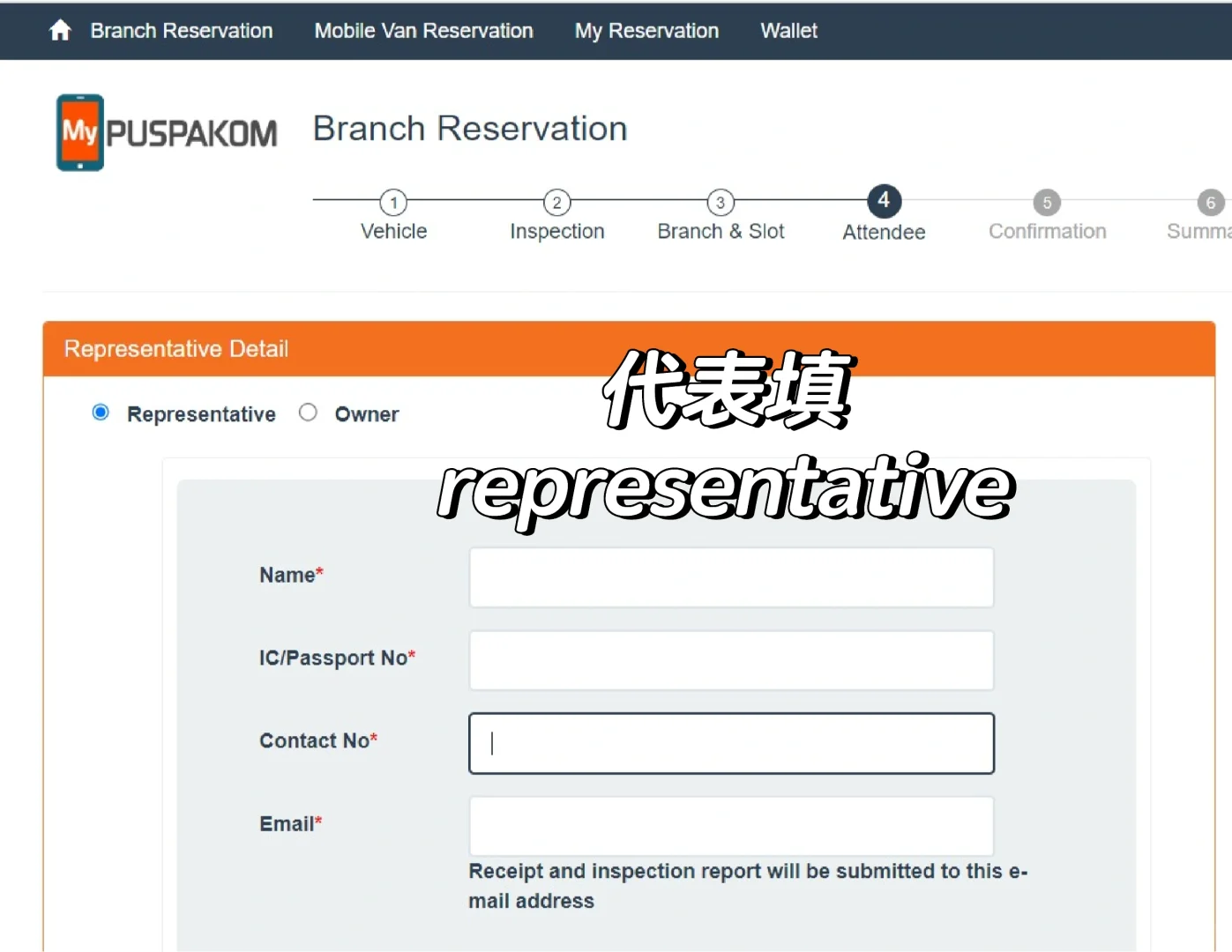
Task: Click the receipt and inspection report note
Action: point(748,886)
